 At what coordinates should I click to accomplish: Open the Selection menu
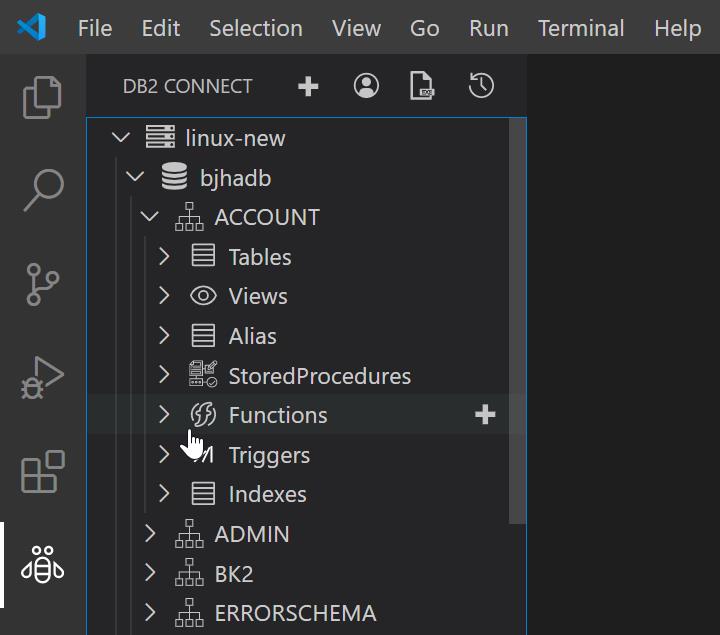tap(256, 28)
